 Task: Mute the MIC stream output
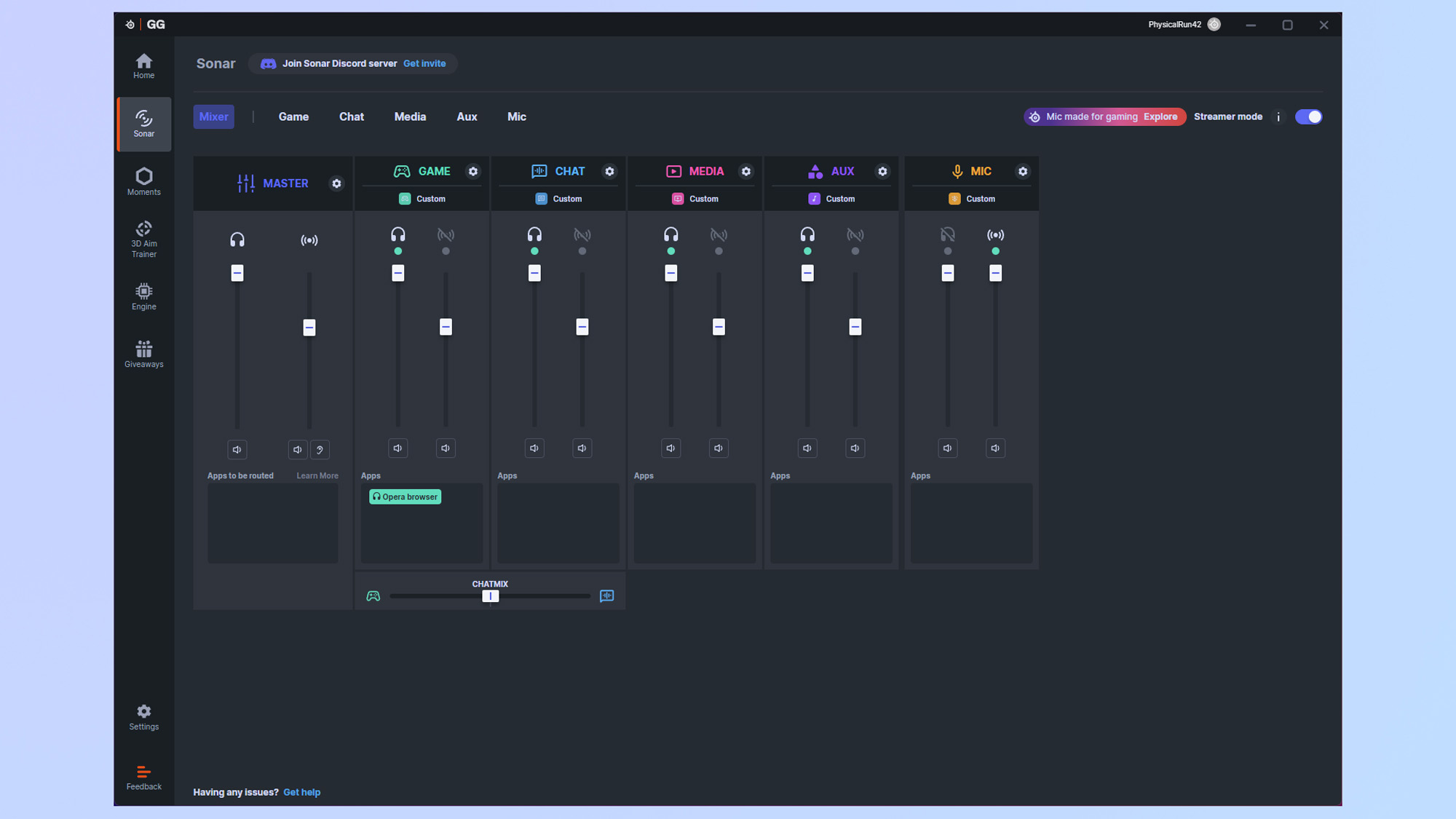[995, 448]
